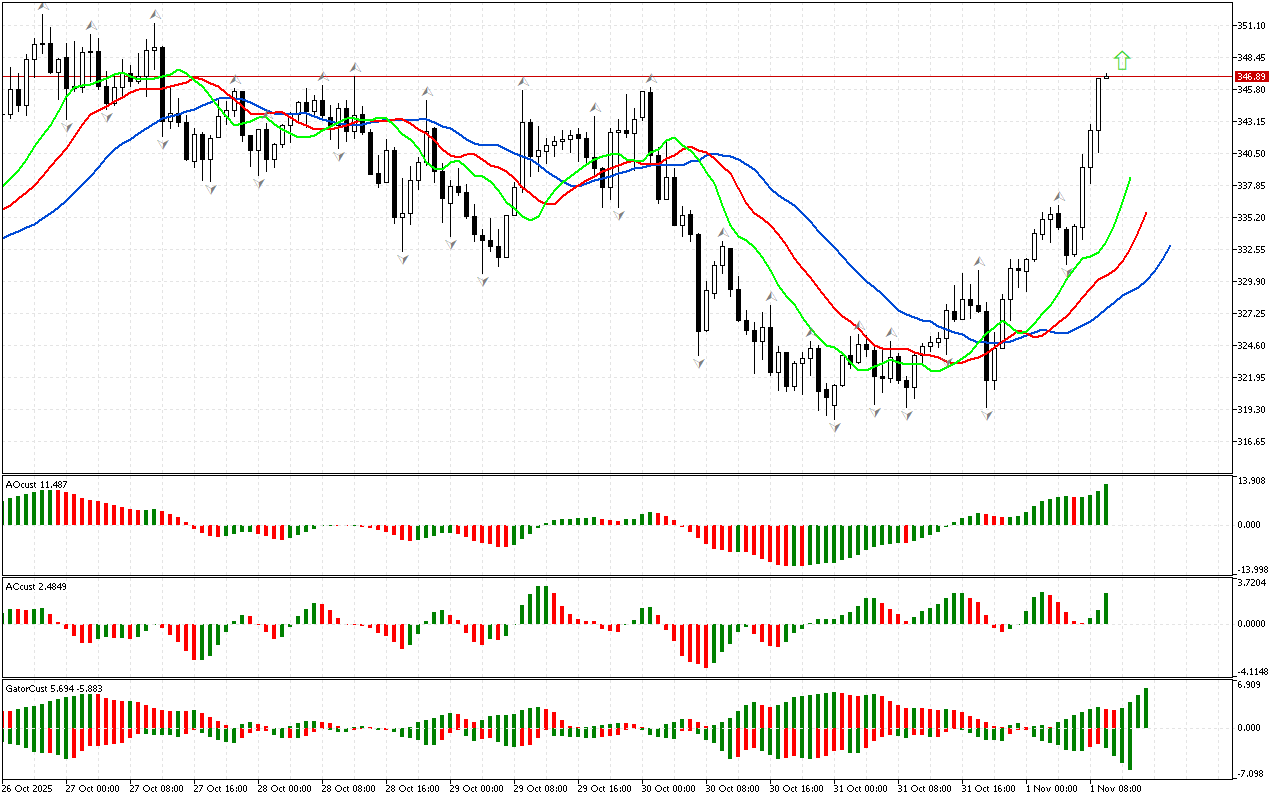Click the 351.10 price scale label
The width and height of the screenshot is (1280, 800).
point(1251,26)
